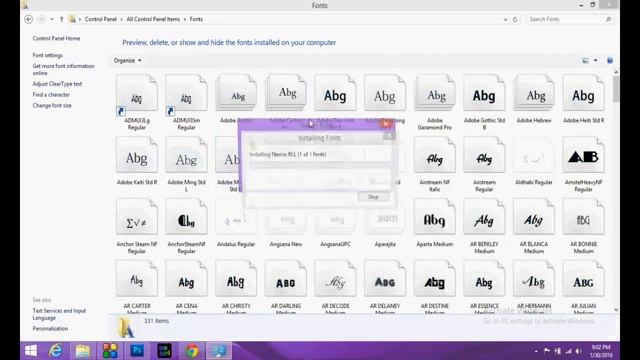
Task: Open Get more font information online
Action: pos(63,69)
